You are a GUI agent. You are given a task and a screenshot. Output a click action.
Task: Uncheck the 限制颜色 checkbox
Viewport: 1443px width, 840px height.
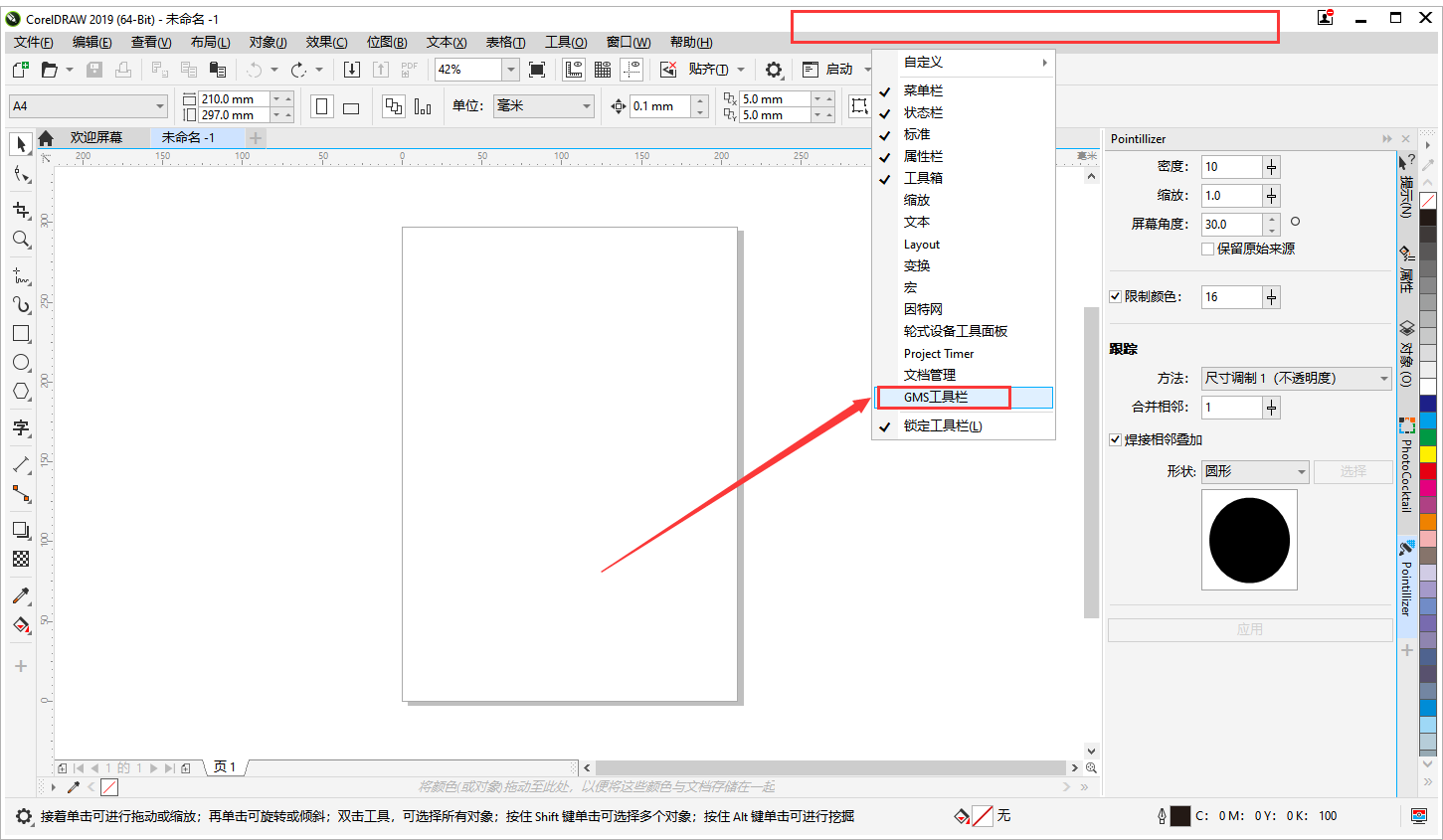(1116, 296)
